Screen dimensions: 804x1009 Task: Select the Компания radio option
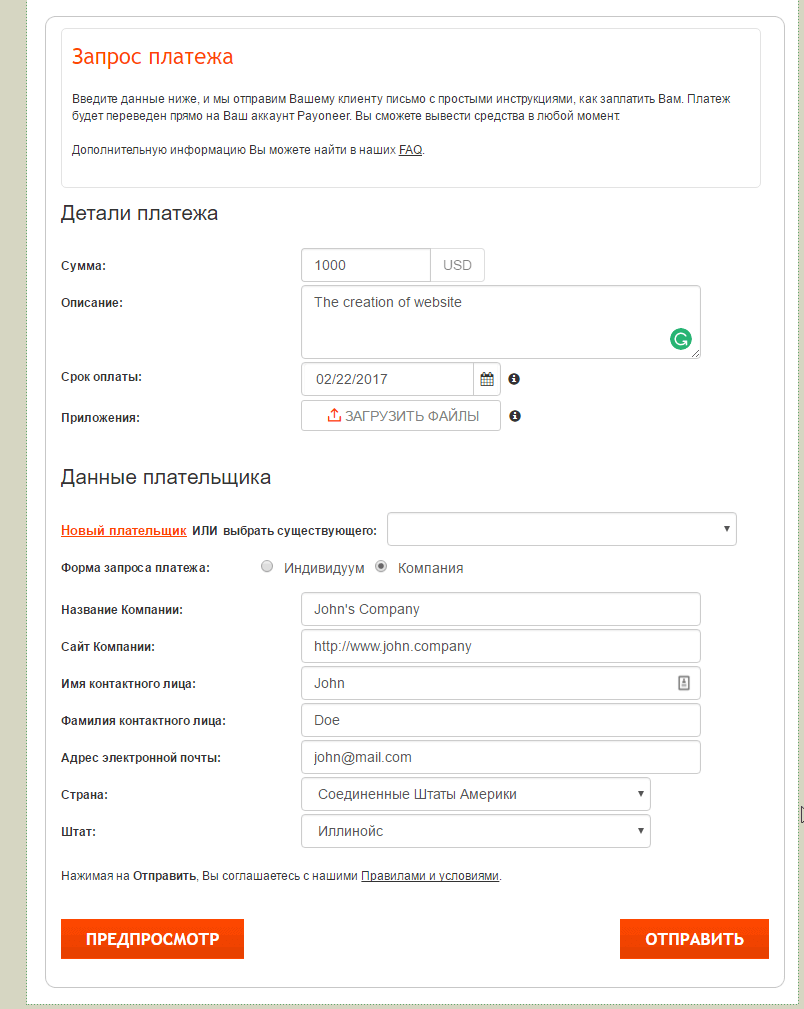(x=381, y=566)
